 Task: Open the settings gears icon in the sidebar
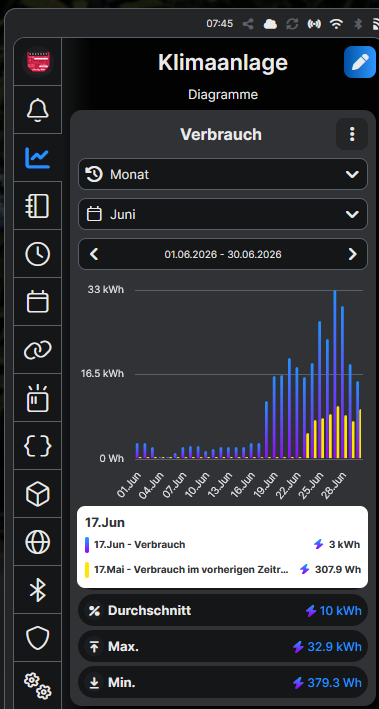tap(38, 685)
